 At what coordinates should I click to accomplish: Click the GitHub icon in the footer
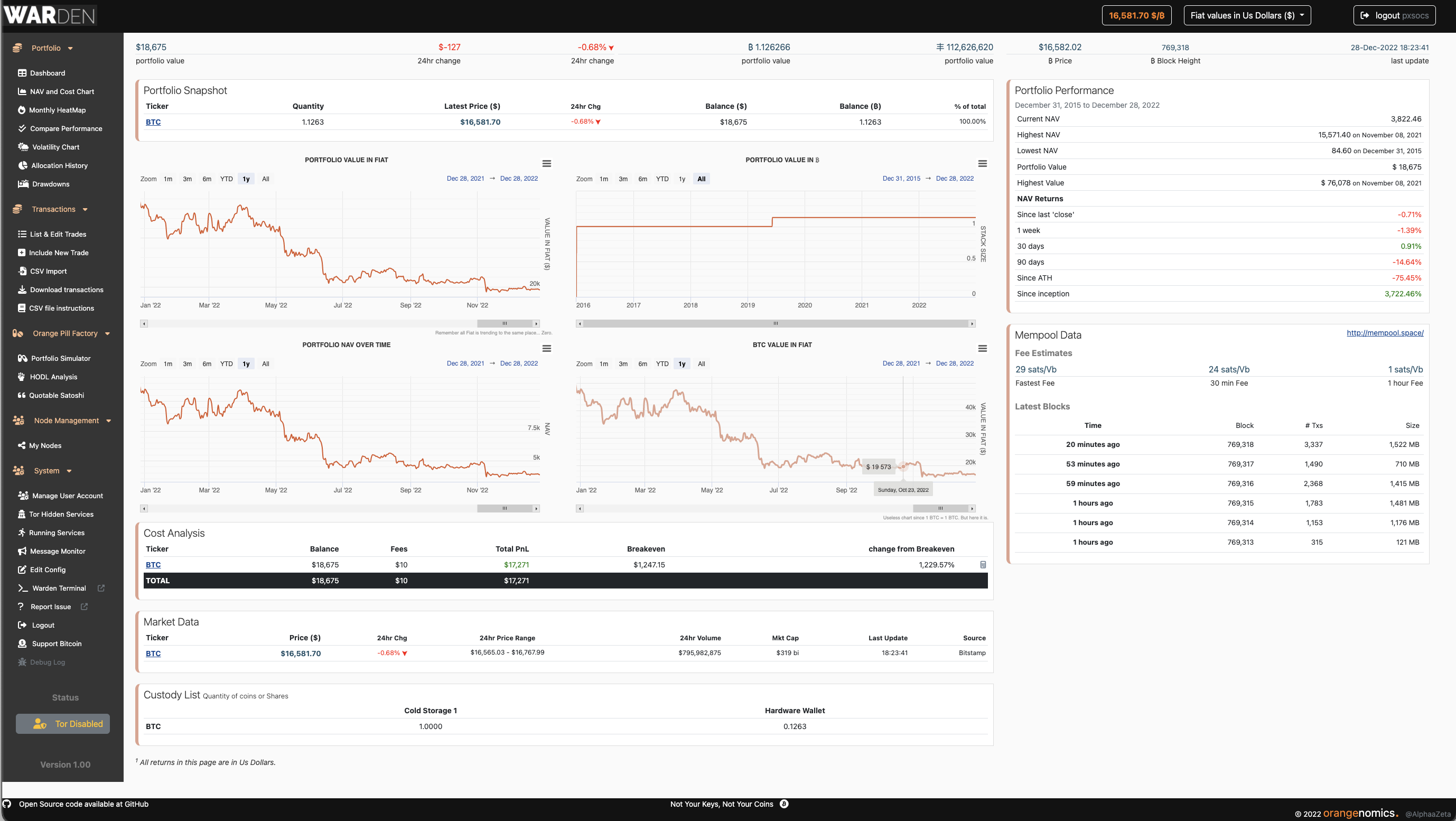[7, 804]
